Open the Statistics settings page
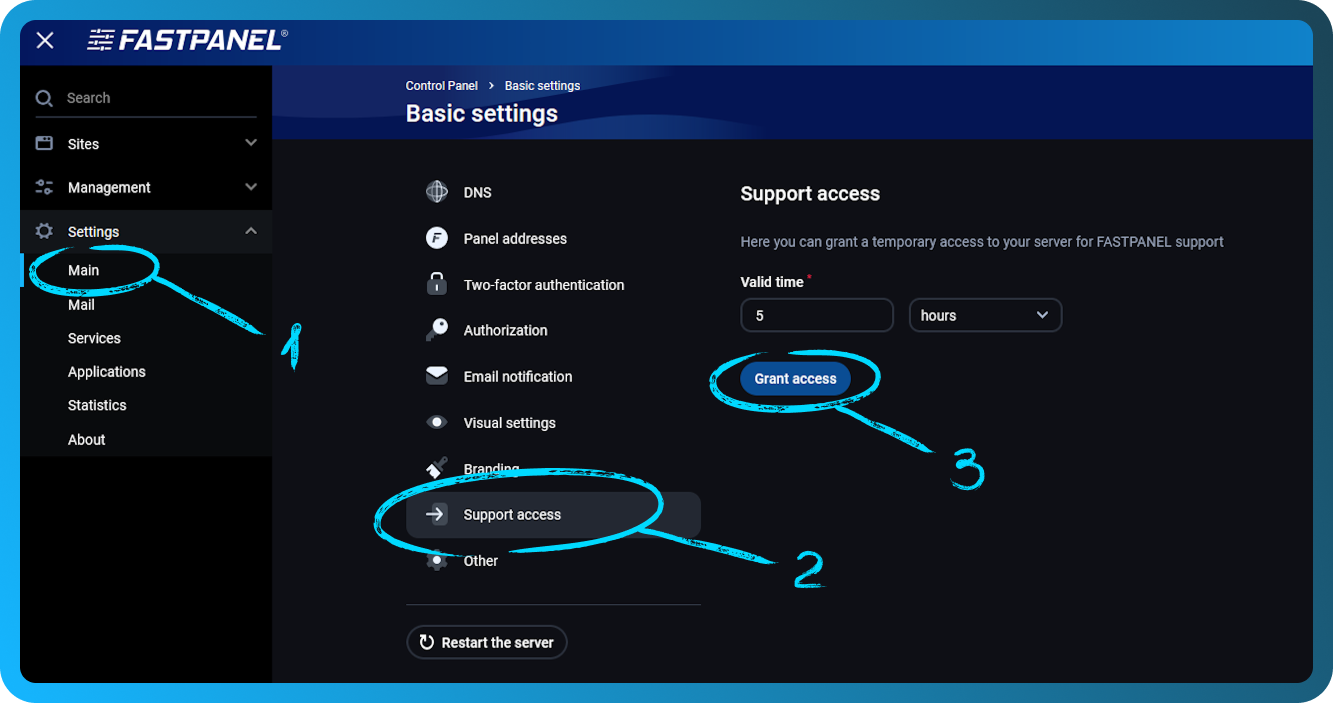1333x703 pixels. point(97,405)
